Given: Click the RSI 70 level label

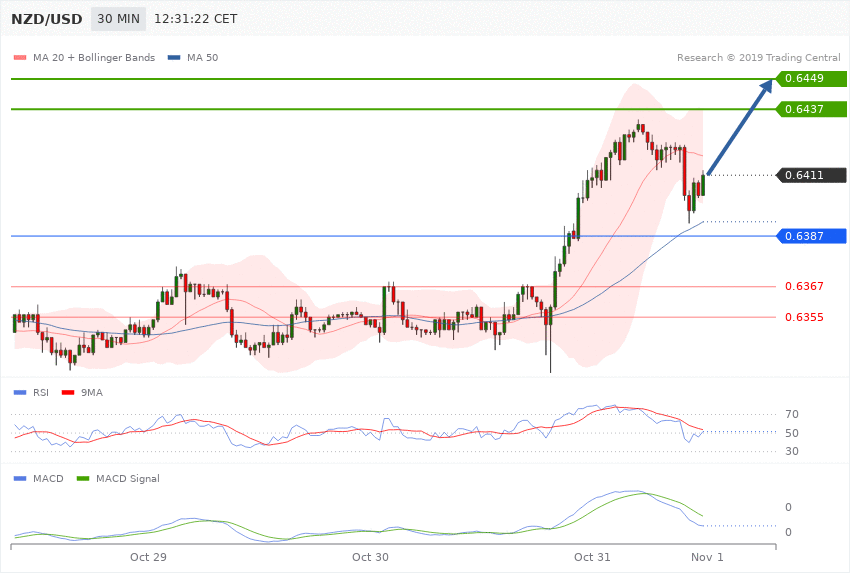Looking at the screenshot, I should [x=792, y=415].
